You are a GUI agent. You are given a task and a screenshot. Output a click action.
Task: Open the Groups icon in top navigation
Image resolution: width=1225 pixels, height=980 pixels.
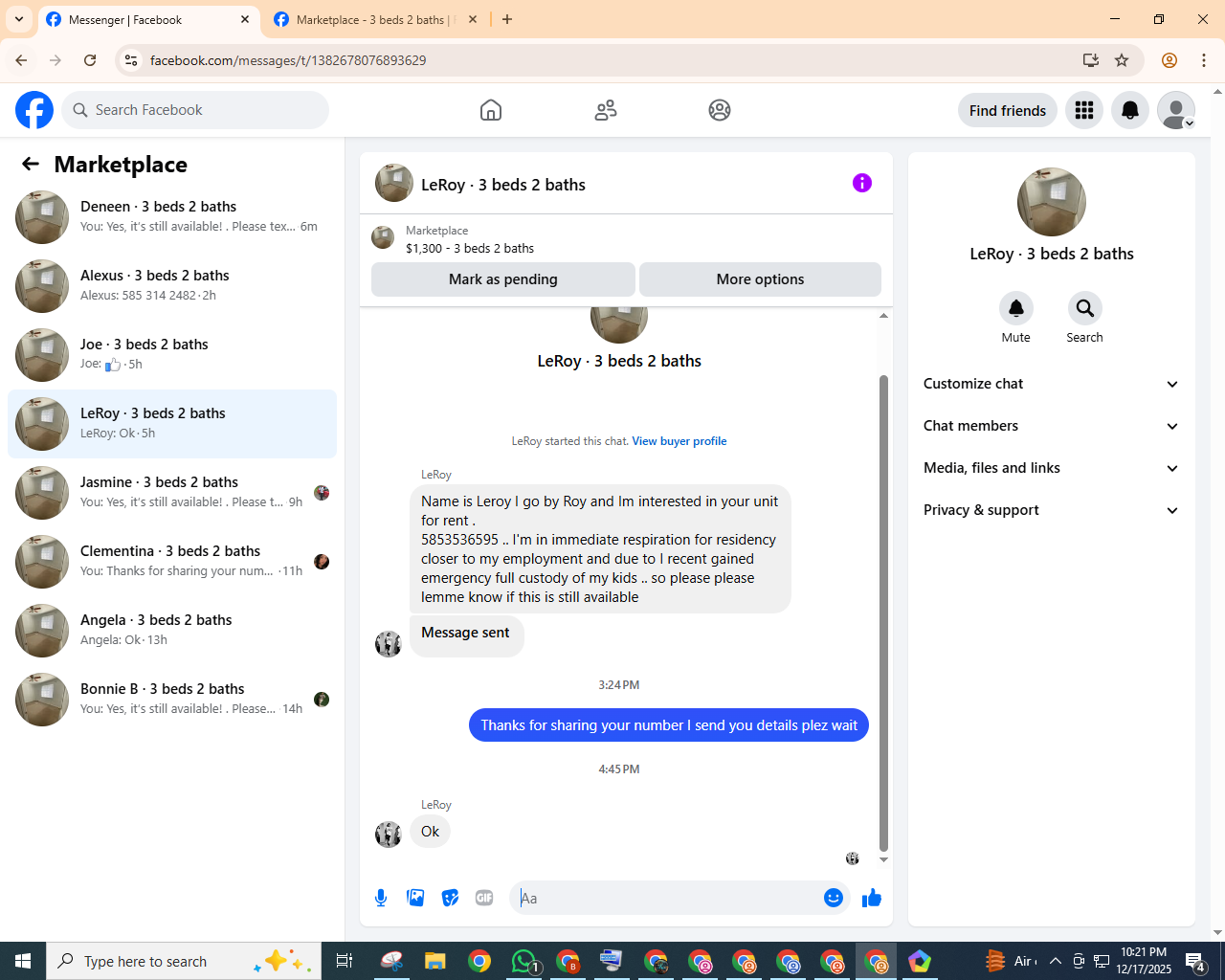pyautogui.click(x=720, y=110)
